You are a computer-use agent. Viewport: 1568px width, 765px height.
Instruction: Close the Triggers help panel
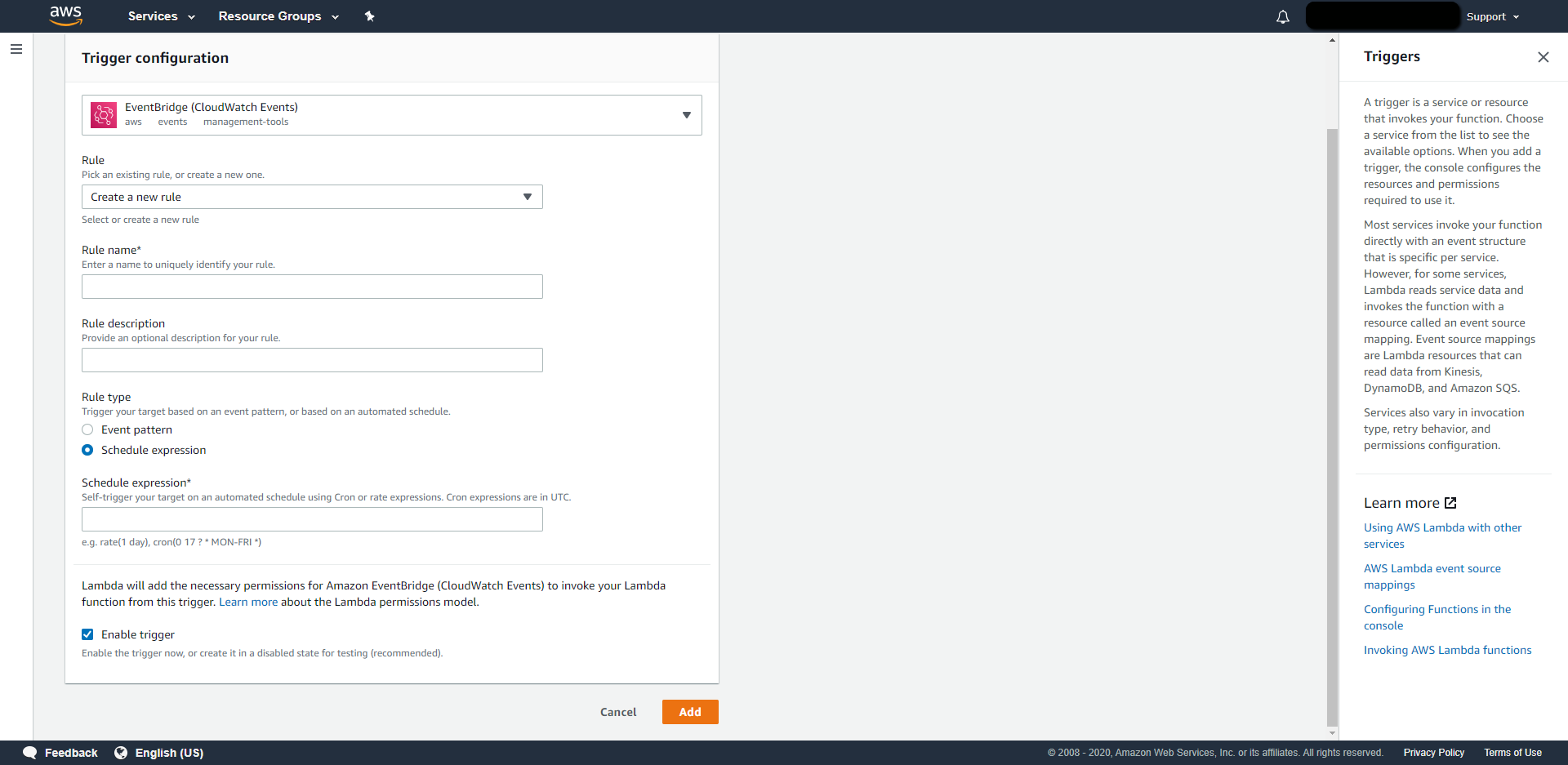coord(1543,57)
